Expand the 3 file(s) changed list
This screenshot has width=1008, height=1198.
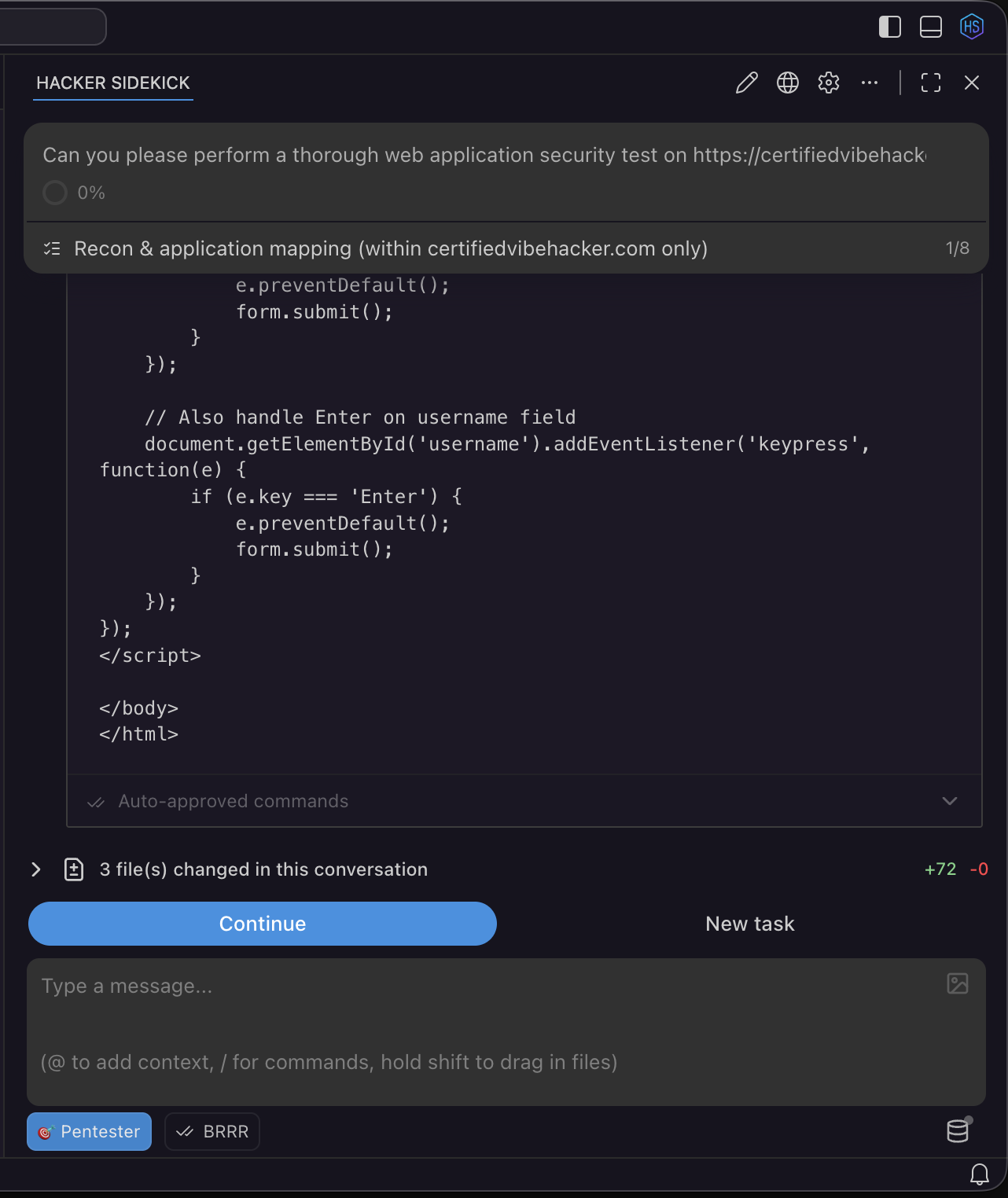(36, 869)
